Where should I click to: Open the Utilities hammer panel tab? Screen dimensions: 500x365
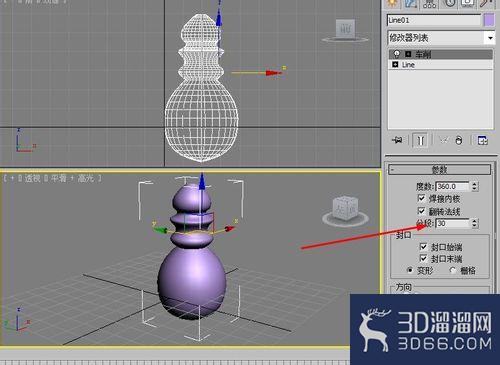coord(486,3)
